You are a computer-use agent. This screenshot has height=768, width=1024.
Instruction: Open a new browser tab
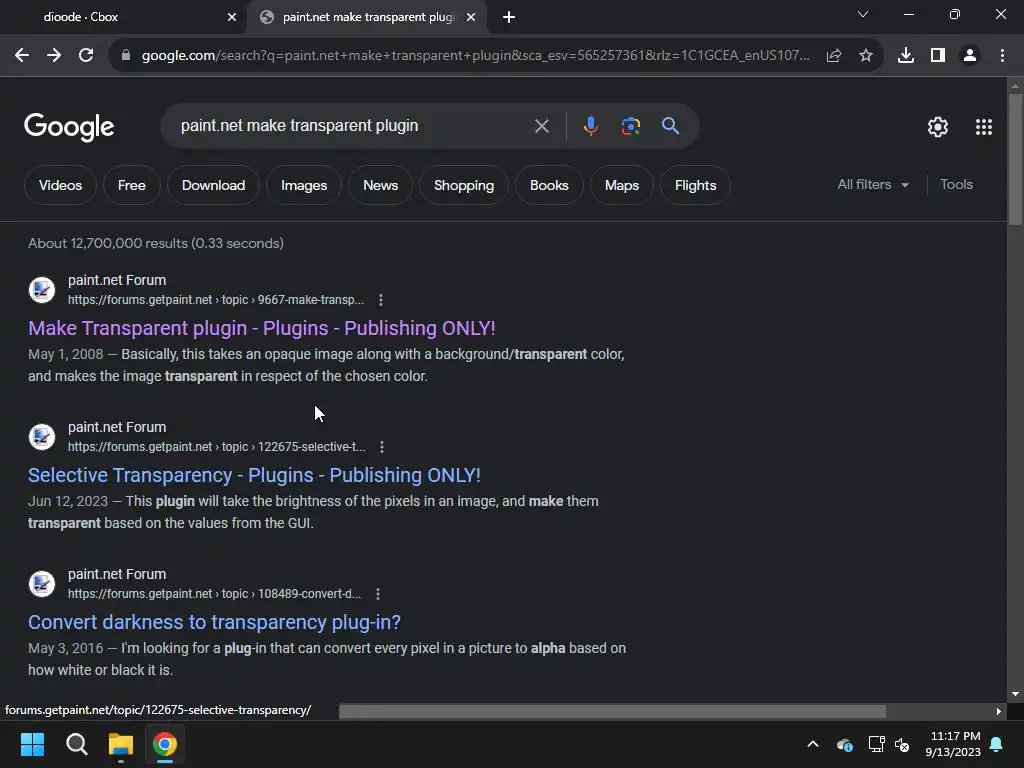pos(509,17)
